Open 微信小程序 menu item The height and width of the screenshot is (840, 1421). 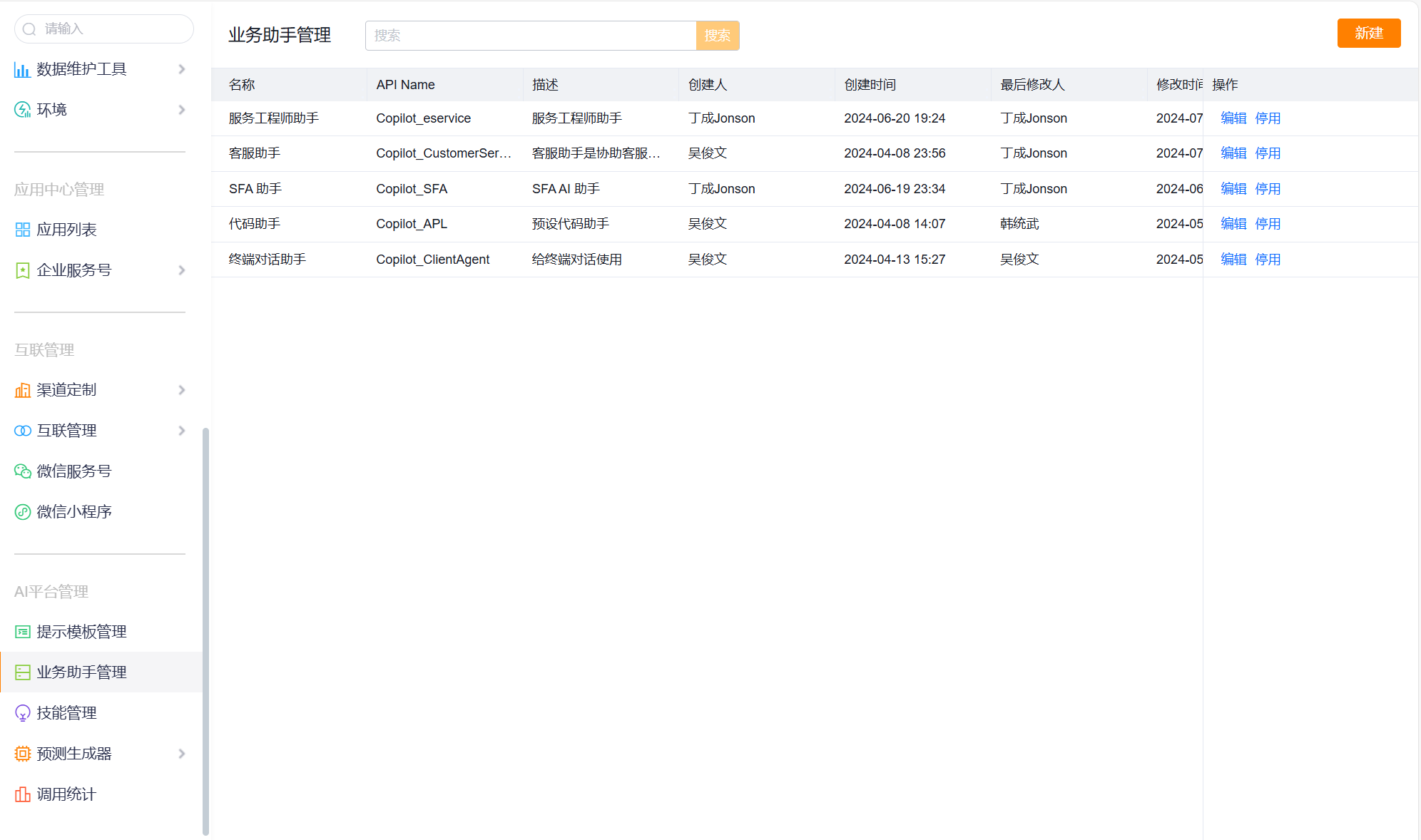click(100, 512)
